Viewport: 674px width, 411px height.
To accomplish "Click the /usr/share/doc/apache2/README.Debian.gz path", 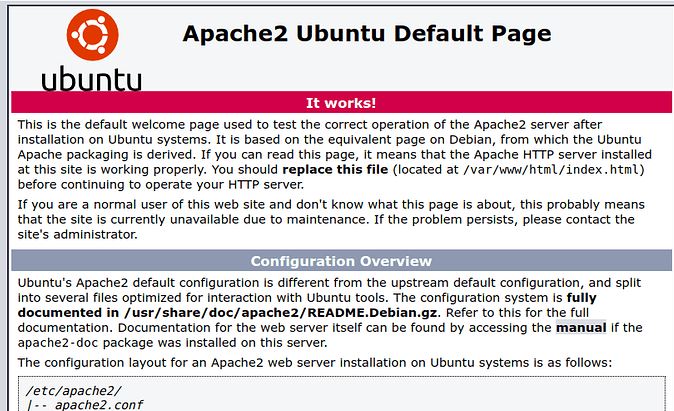I will point(280,313).
